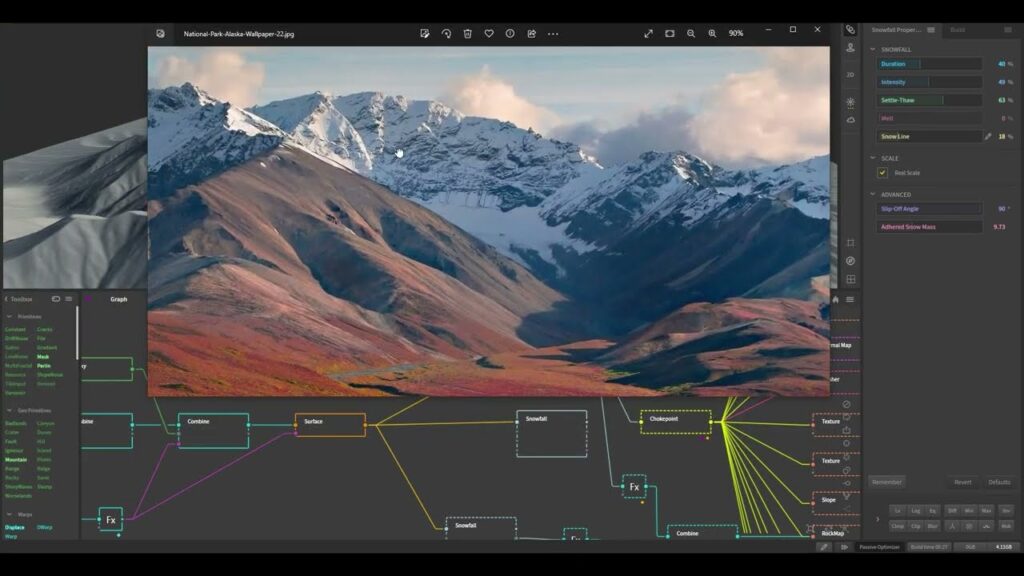Viewport: 1024px width, 576px height.
Task: Zoom out of the photo
Action: 691,33
